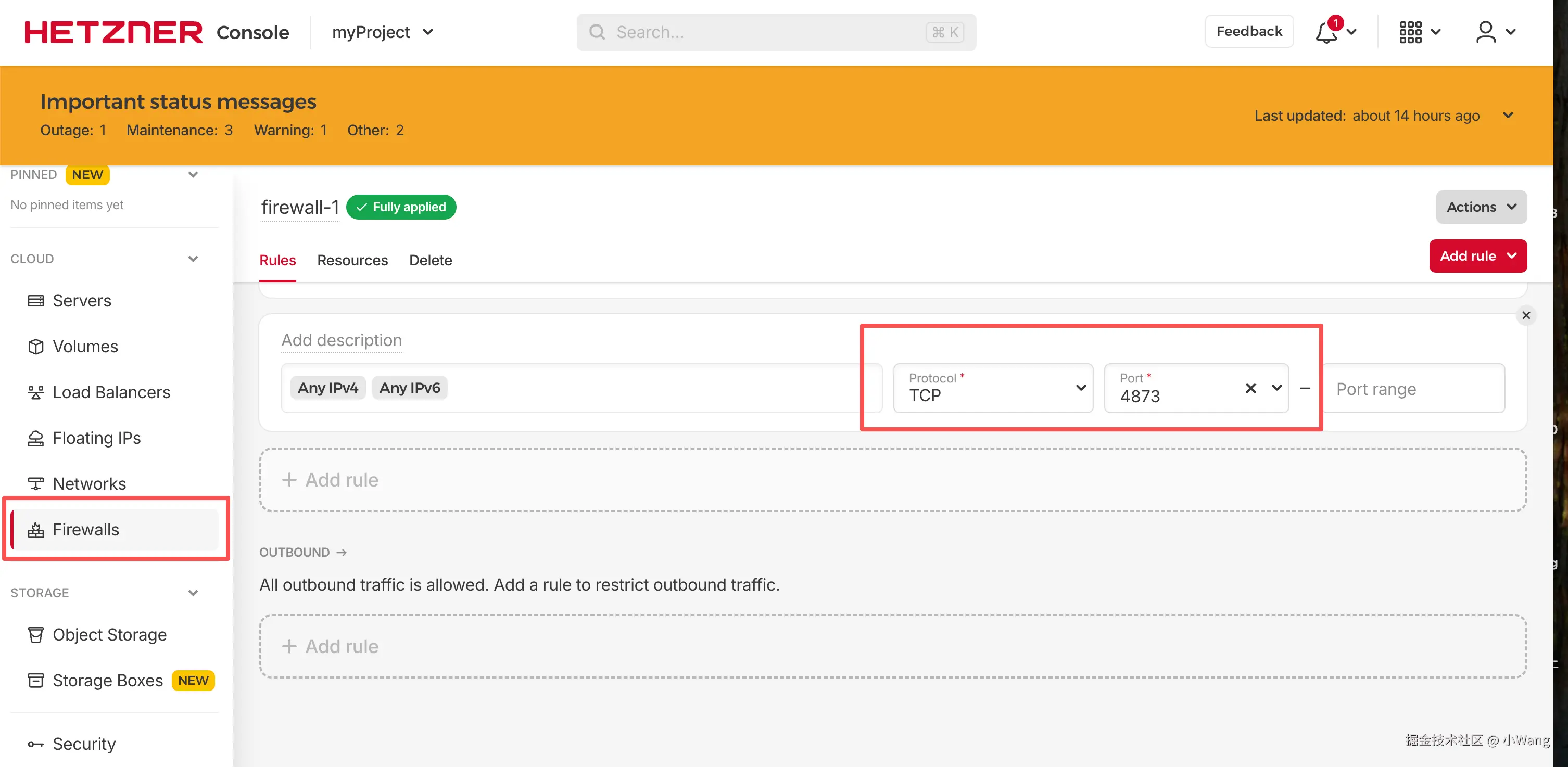Click the Networks icon in sidebar
Image resolution: width=1568 pixels, height=767 pixels.
click(36, 483)
